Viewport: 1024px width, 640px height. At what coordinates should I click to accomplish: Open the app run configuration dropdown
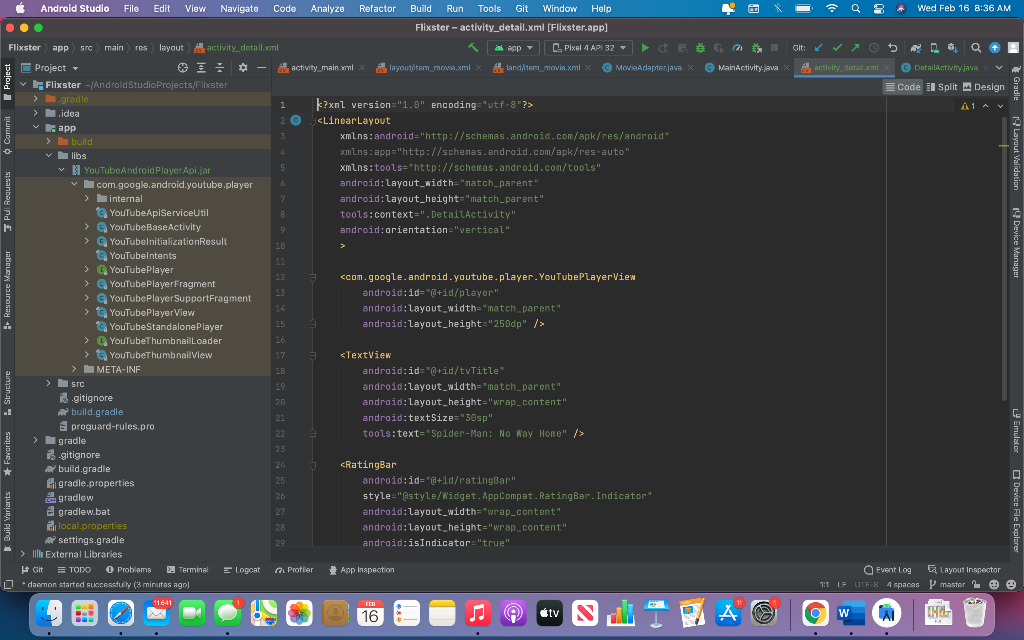point(515,48)
